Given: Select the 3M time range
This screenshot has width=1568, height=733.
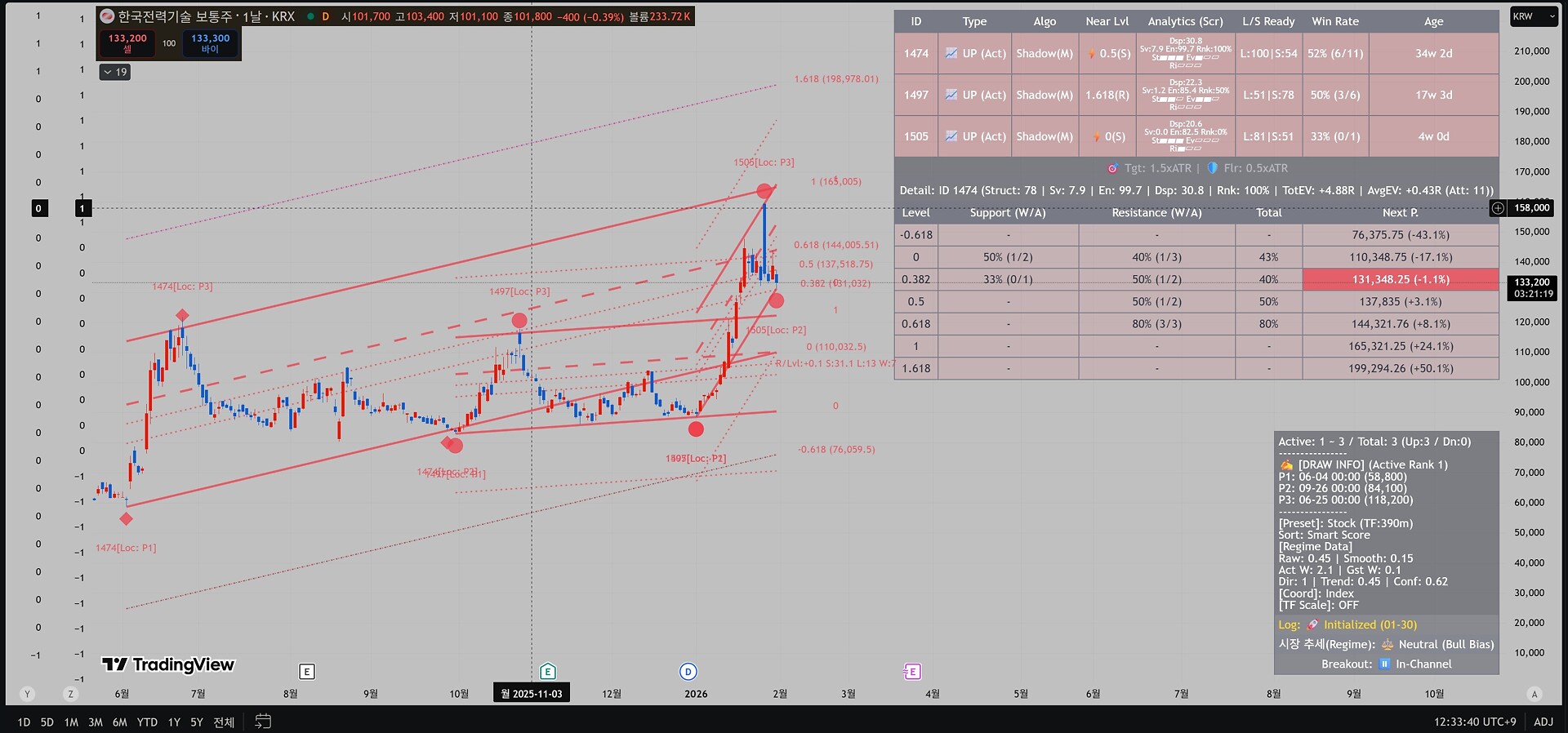Looking at the screenshot, I should [96, 722].
